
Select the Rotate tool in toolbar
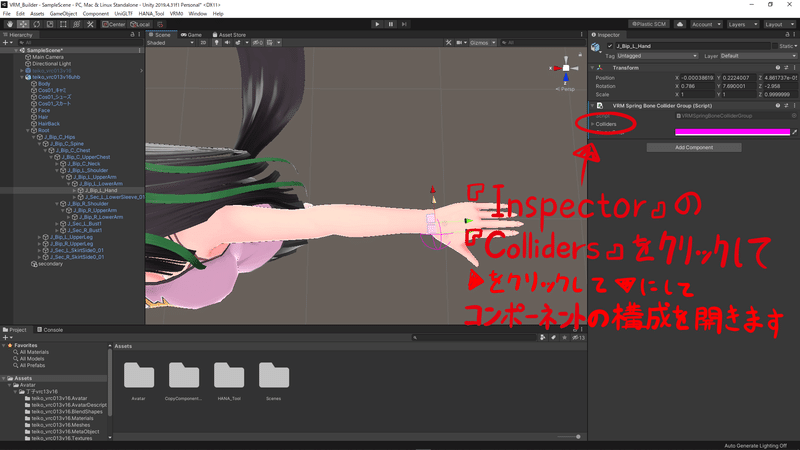point(36,24)
